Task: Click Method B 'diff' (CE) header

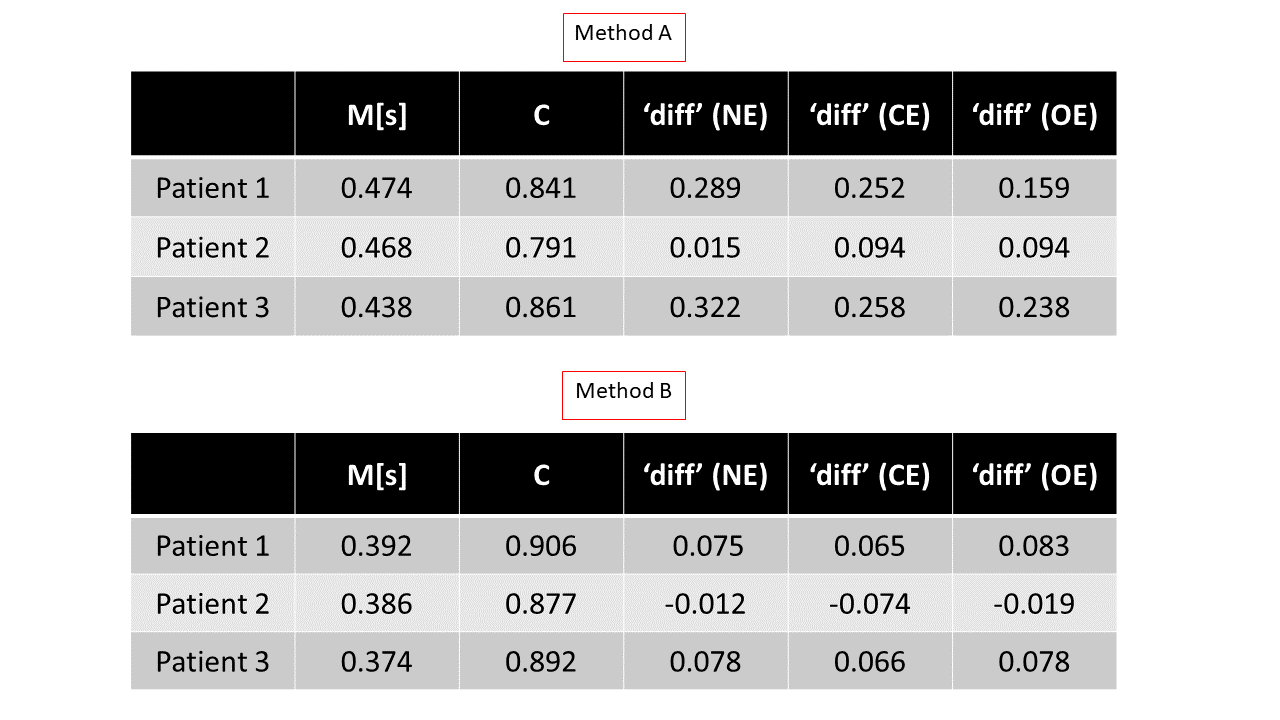Action: coord(869,475)
